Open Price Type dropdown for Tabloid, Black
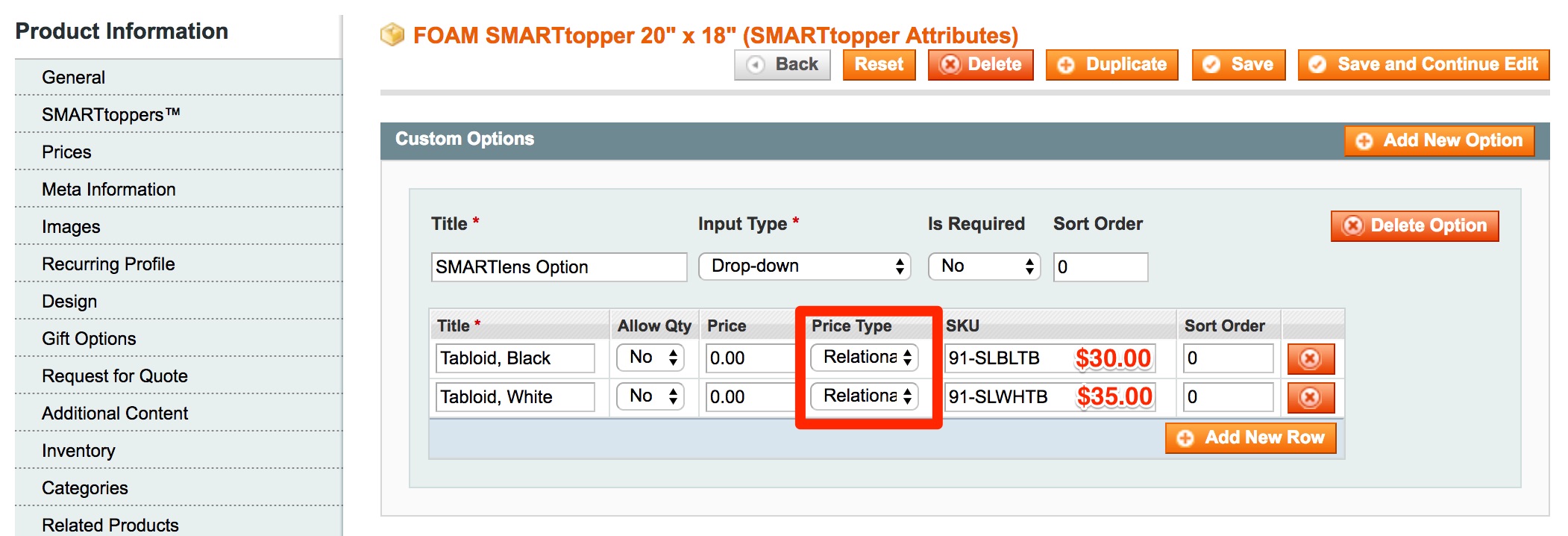This screenshot has width=1568, height=536. (x=865, y=358)
